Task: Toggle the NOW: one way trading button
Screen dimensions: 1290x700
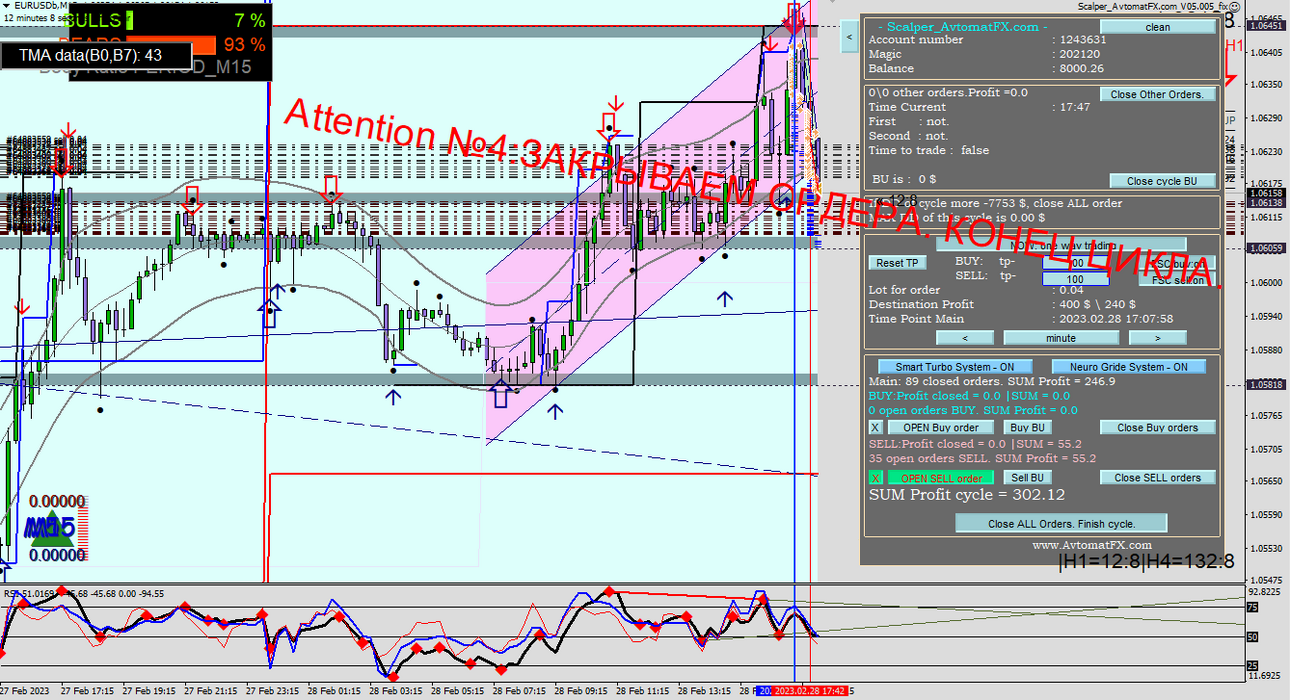Action: (x=1062, y=244)
